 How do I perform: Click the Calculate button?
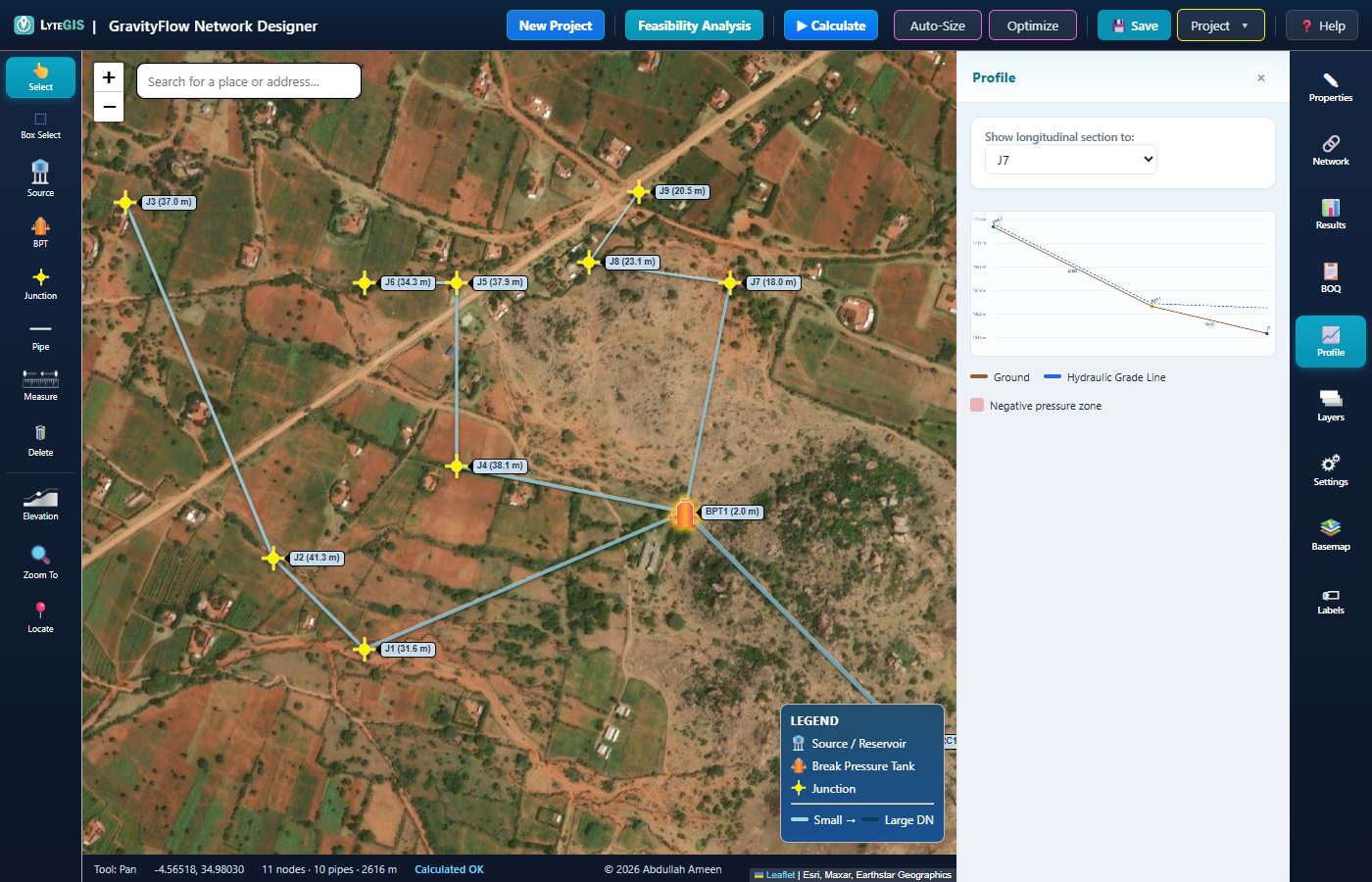831,25
